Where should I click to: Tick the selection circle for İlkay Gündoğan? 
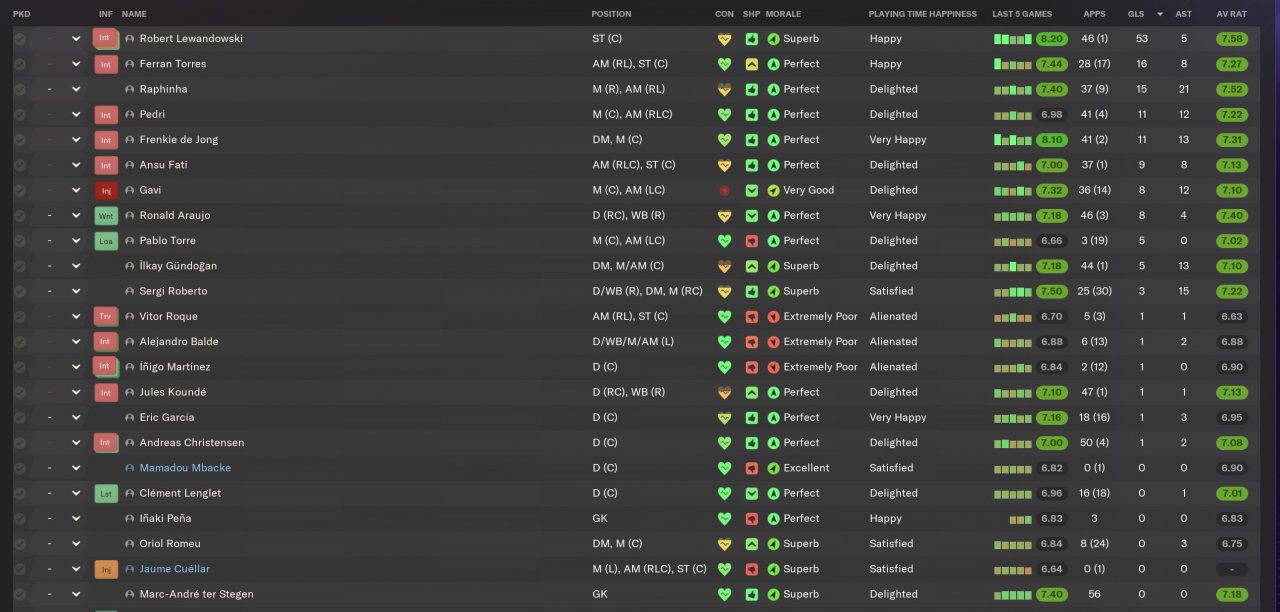[x=19, y=266]
